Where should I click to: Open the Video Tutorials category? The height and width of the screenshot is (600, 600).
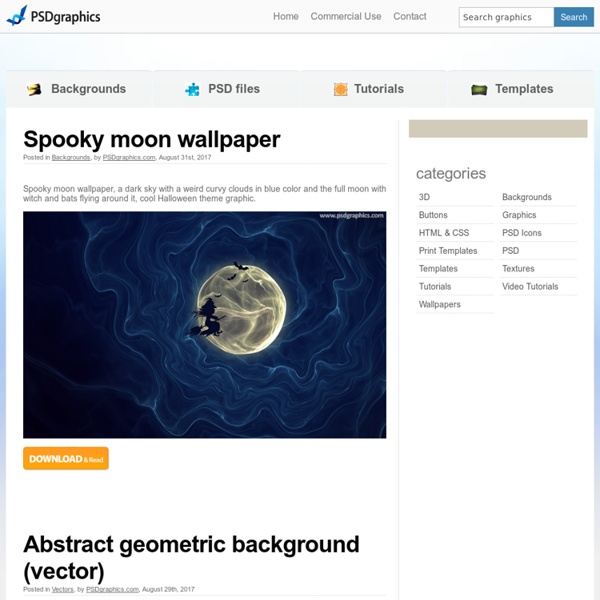[x=530, y=286]
